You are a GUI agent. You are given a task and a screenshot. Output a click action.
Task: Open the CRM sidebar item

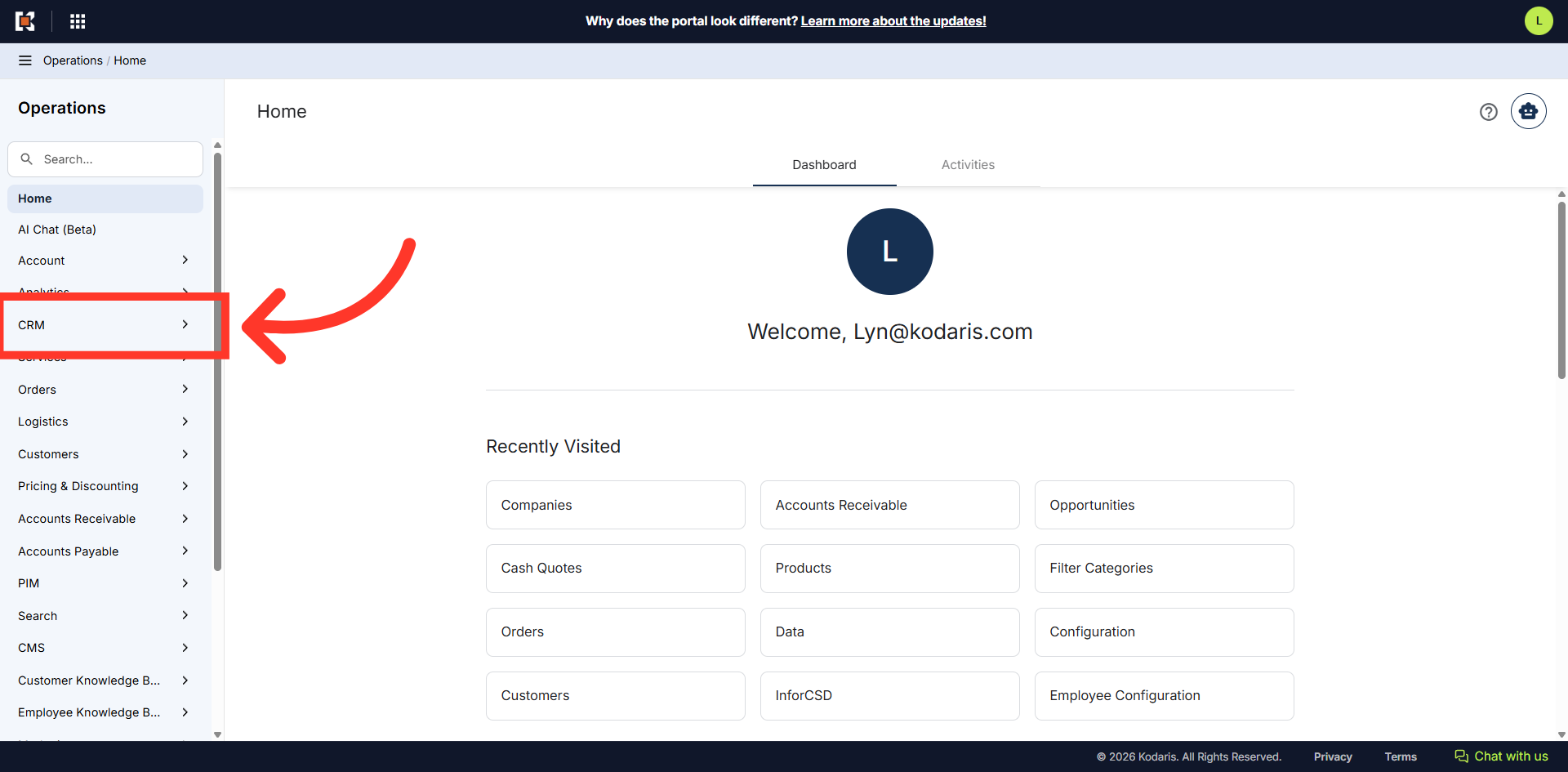105,325
